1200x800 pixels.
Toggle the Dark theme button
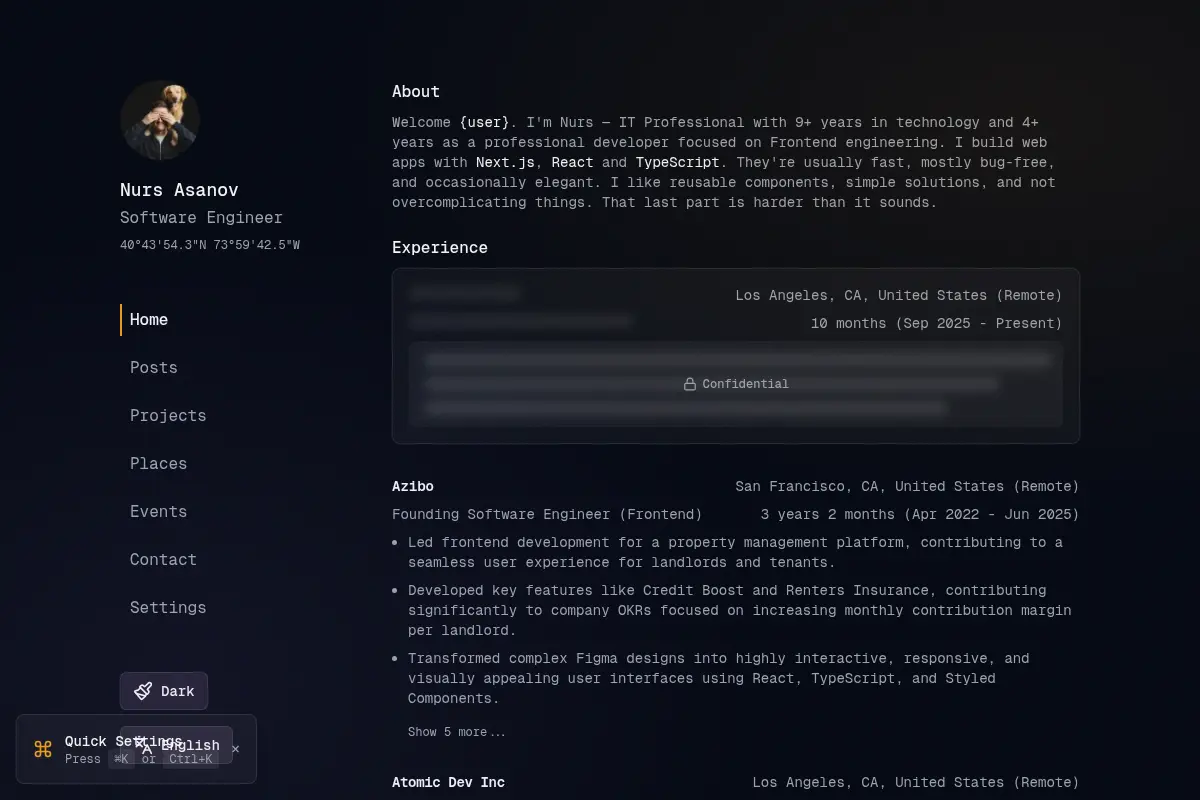[x=164, y=691]
